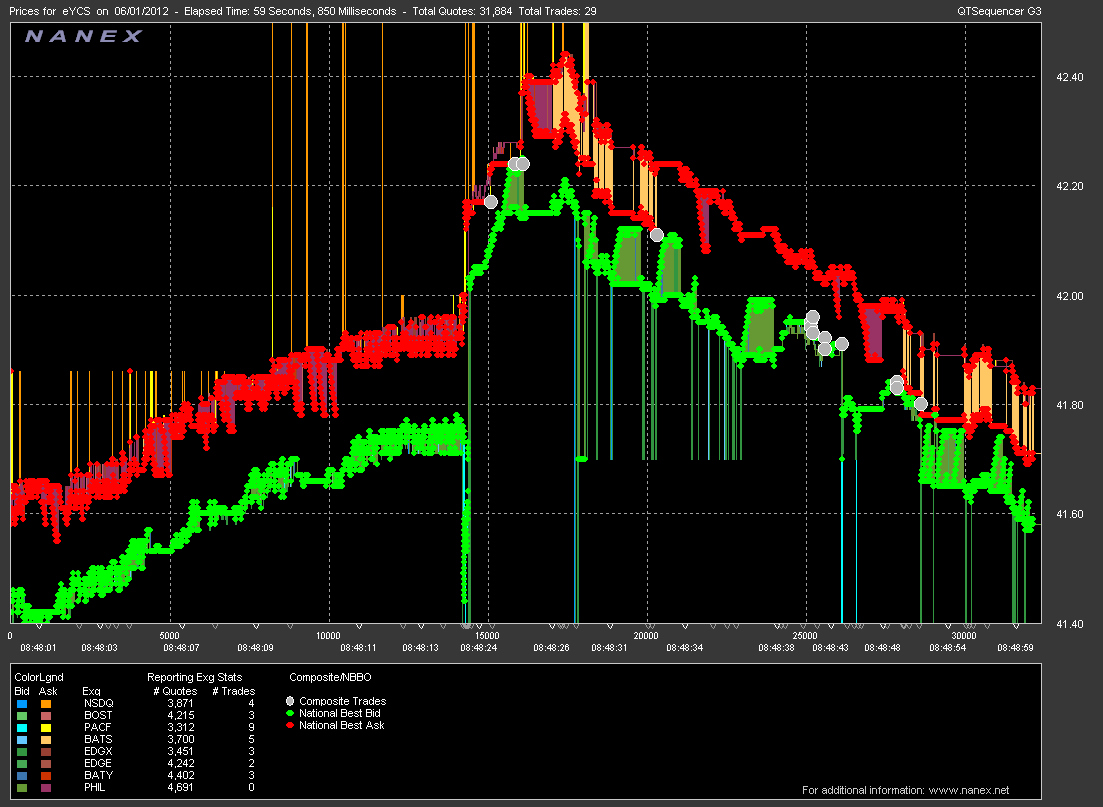Select the NSDQ quote count 3,871
Image resolution: width=1103 pixels, height=807 pixels.
pyautogui.click(x=180, y=704)
